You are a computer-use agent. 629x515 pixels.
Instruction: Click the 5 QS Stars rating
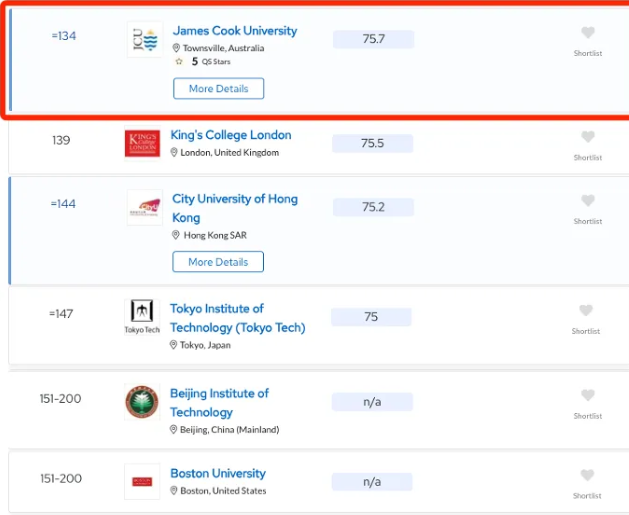coord(203,62)
